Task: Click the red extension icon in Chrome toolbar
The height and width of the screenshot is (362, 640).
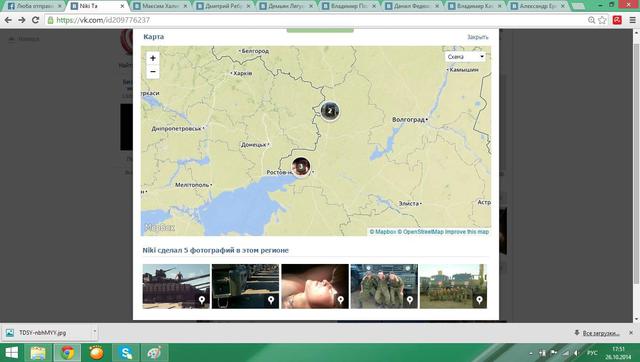Action: 617,20
